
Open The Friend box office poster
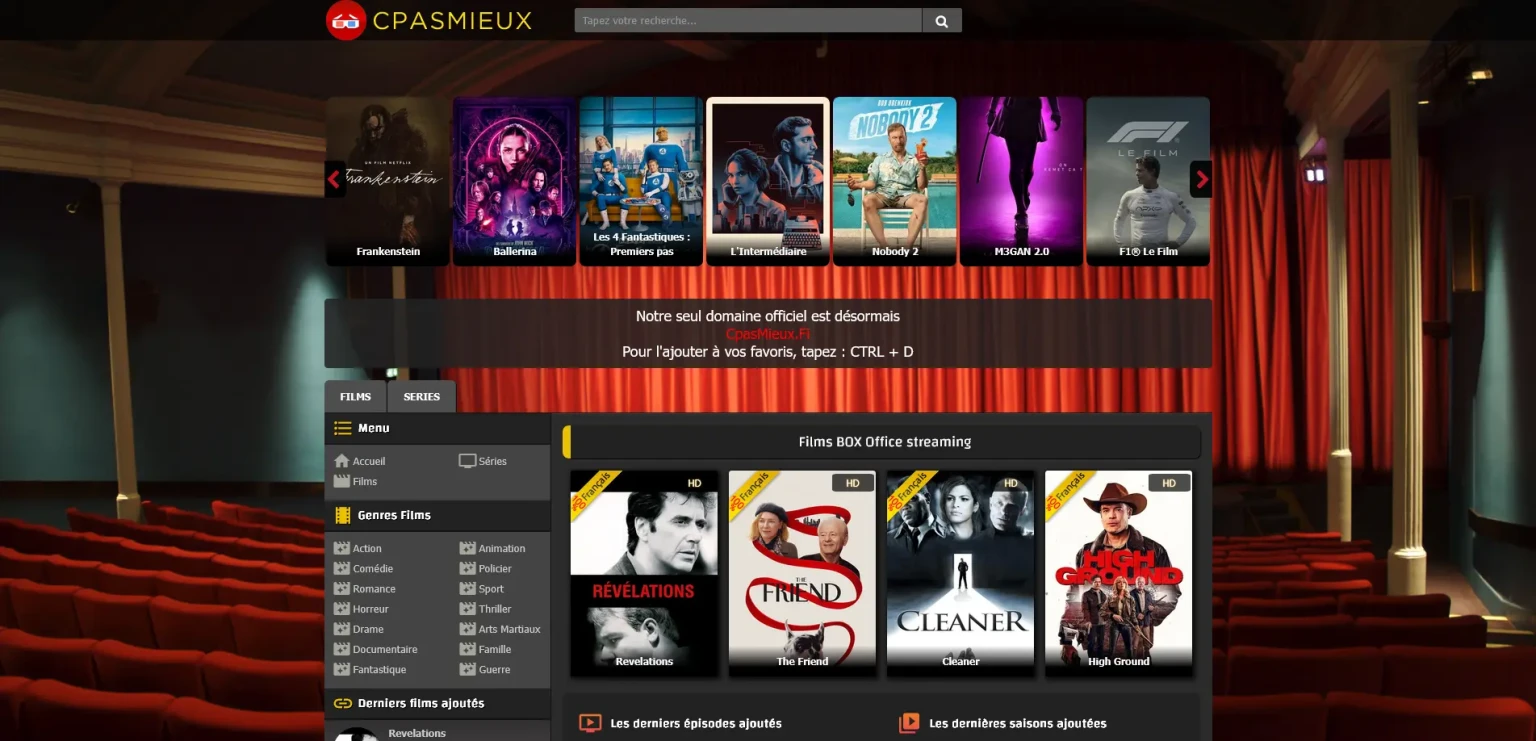[x=802, y=572]
